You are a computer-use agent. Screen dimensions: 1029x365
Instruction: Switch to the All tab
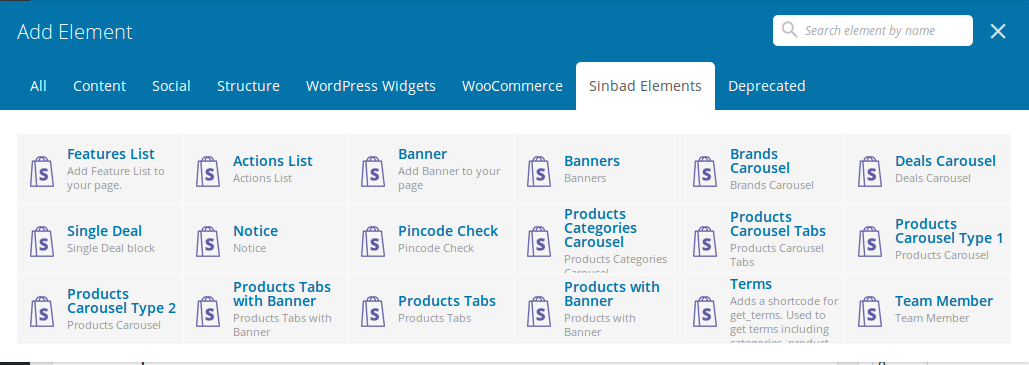click(38, 86)
